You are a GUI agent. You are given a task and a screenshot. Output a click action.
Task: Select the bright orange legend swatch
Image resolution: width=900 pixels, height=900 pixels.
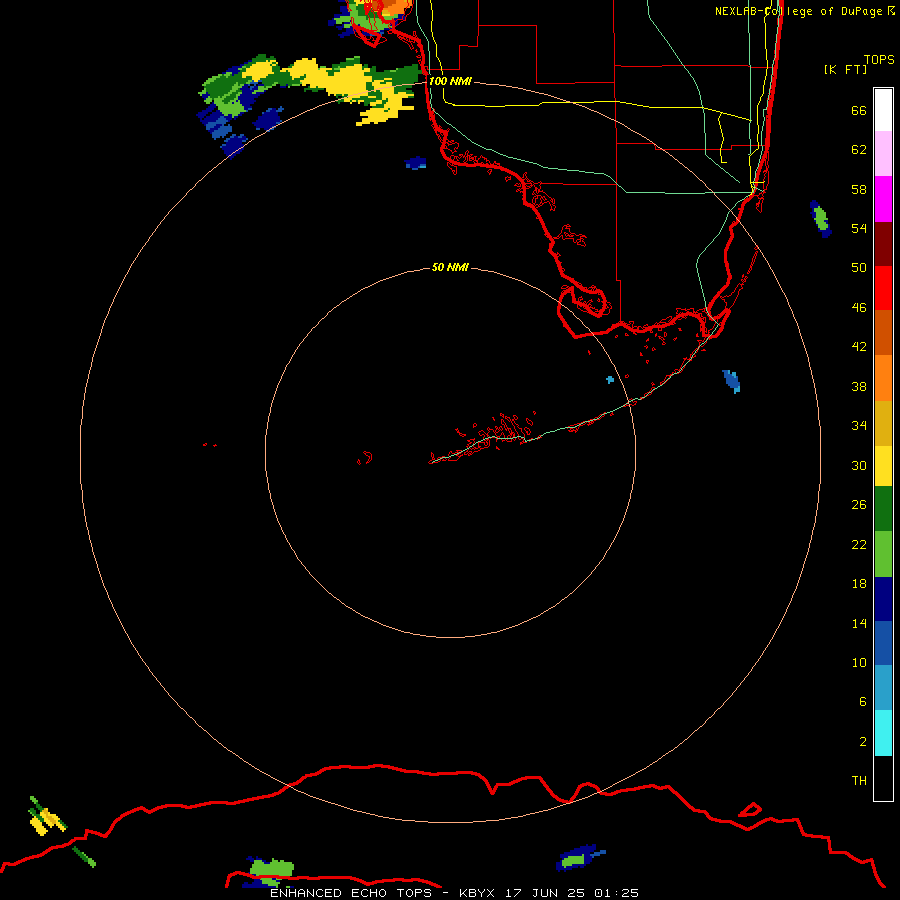[883, 378]
